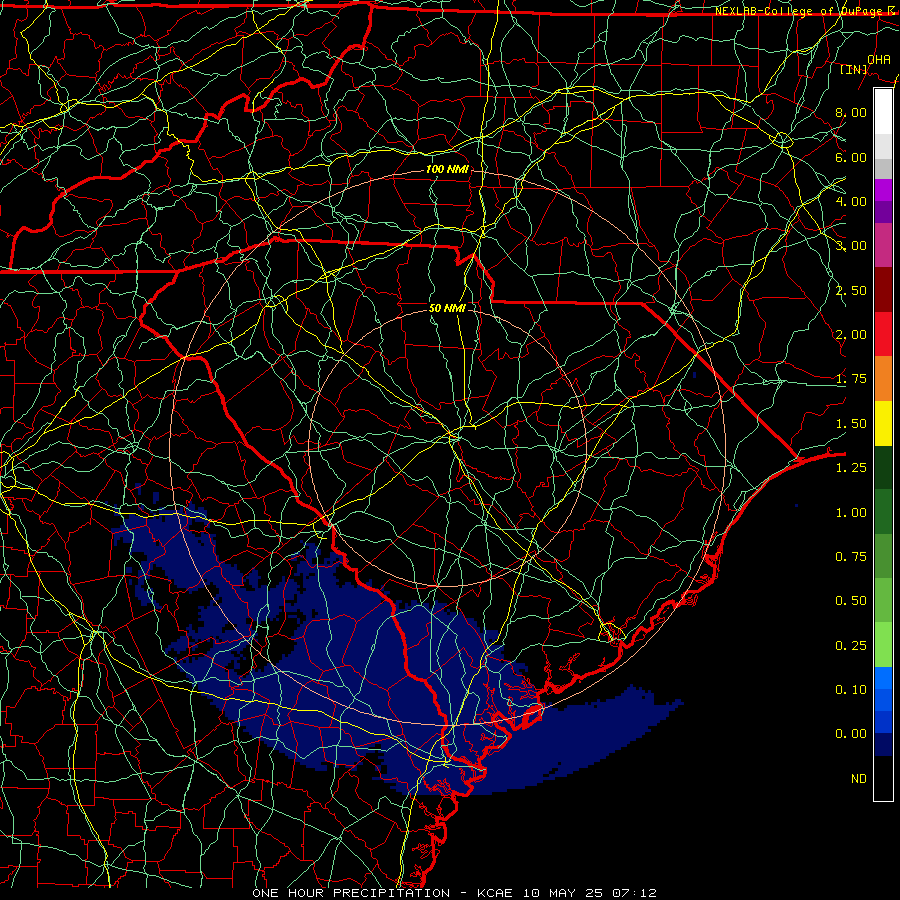The width and height of the screenshot is (900, 900).
Task: Click the 3.00 legend value
Action: (851, 246)
